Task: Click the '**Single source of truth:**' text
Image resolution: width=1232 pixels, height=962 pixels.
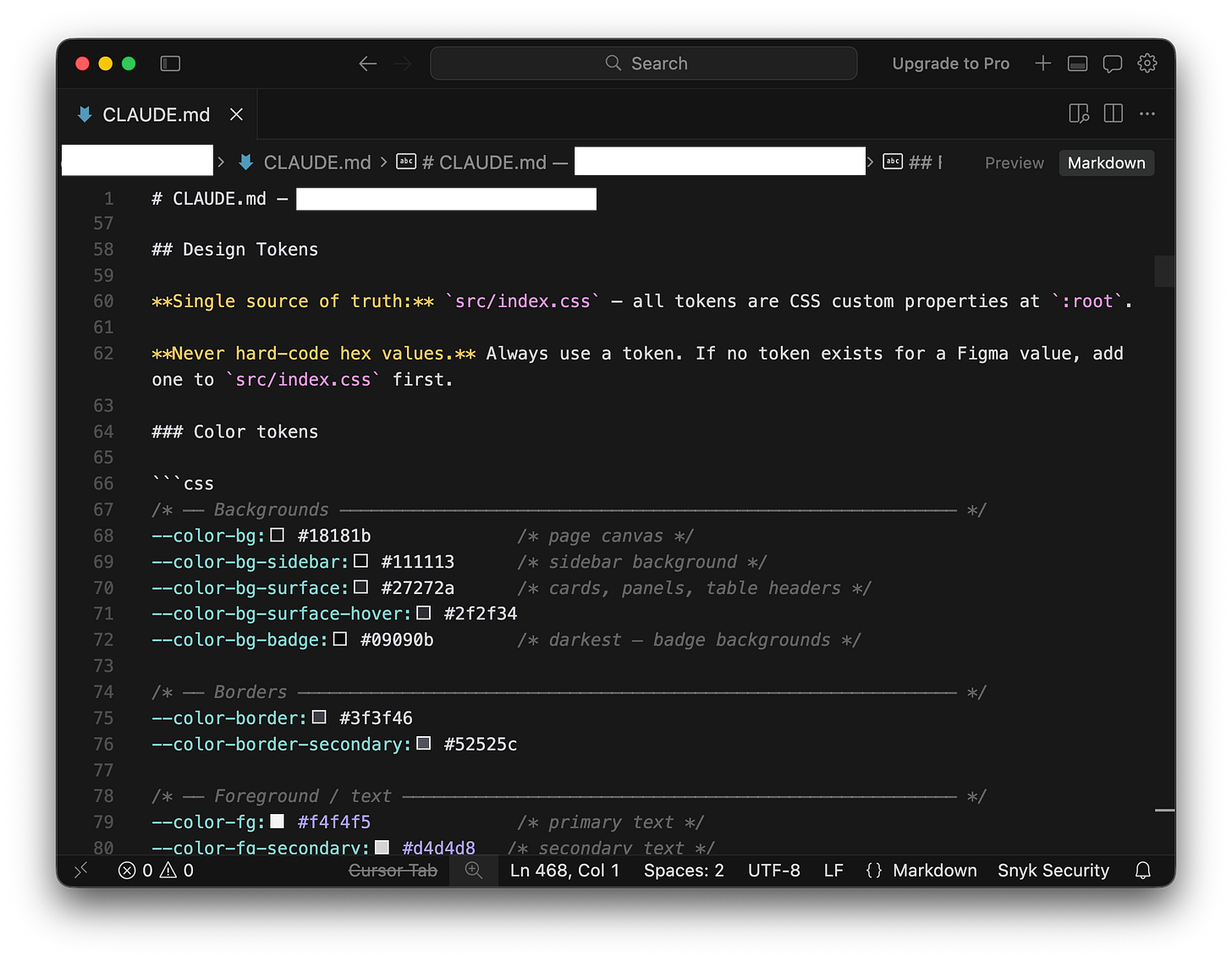Action: 293,301
